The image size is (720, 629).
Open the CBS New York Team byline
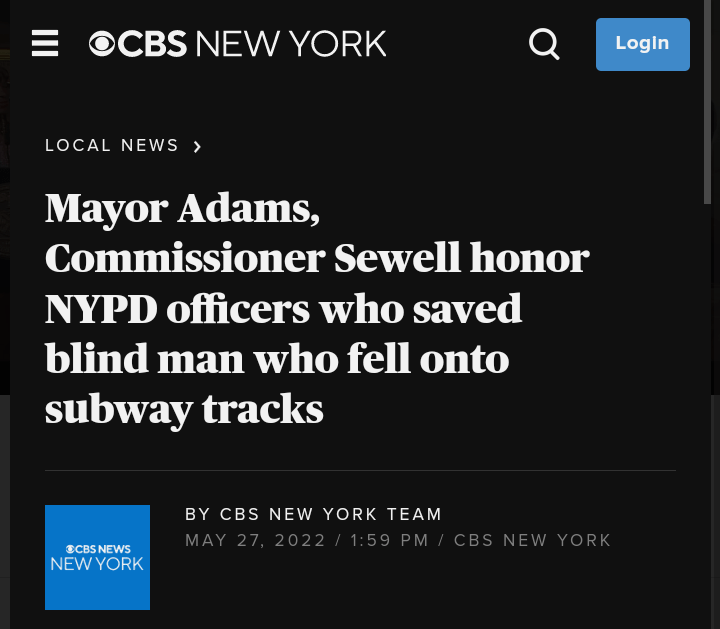(313, 515)
